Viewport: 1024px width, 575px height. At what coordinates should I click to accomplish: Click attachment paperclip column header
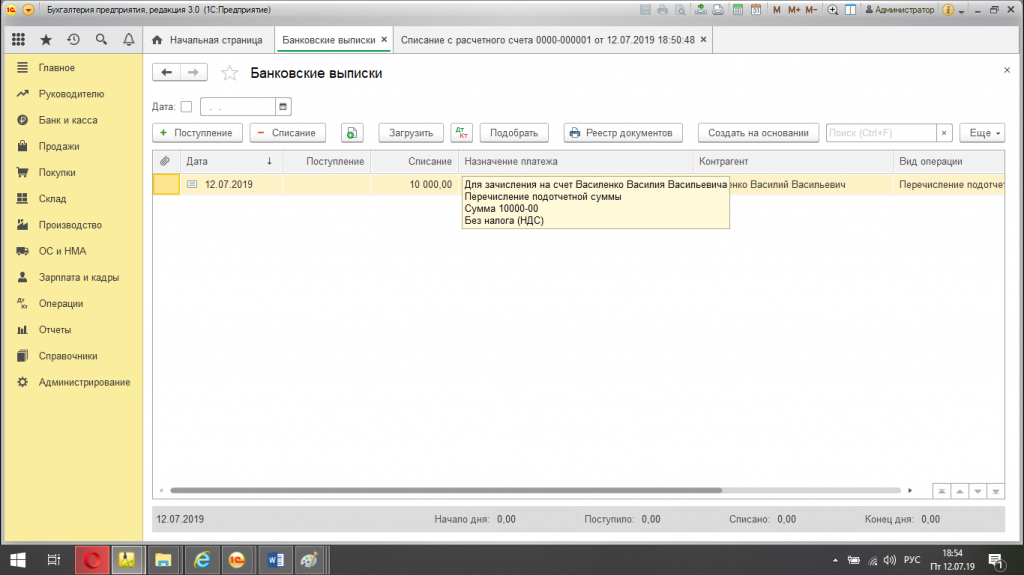pyautogui.click(x=165, y=161)
